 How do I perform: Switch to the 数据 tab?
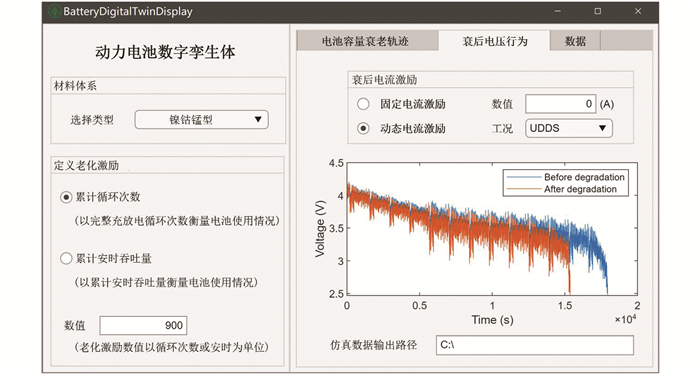[x=575, y=41]
